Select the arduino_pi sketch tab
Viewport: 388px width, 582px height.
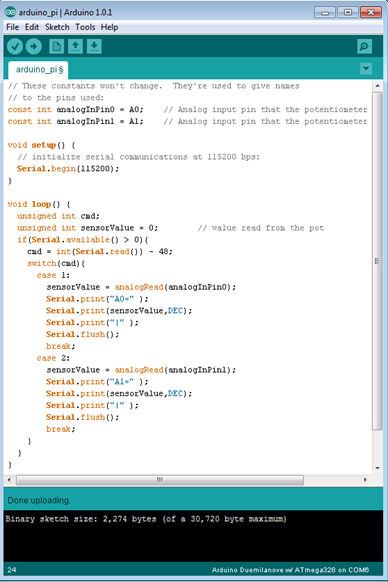(x=39, y=70)
